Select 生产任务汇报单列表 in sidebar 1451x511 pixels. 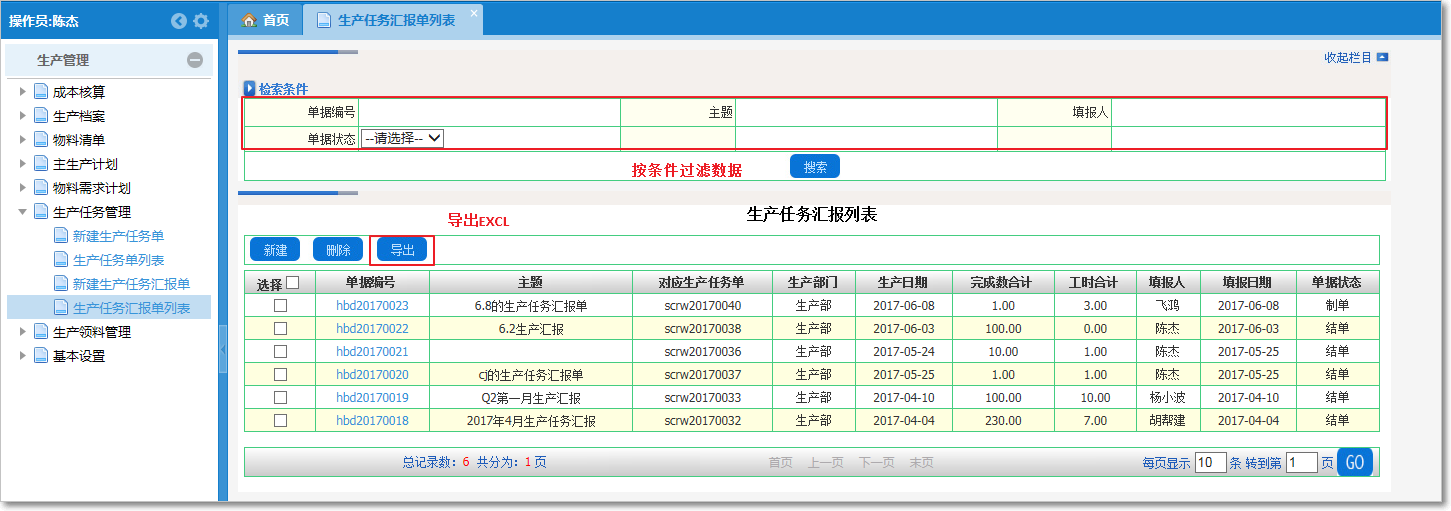131,308
